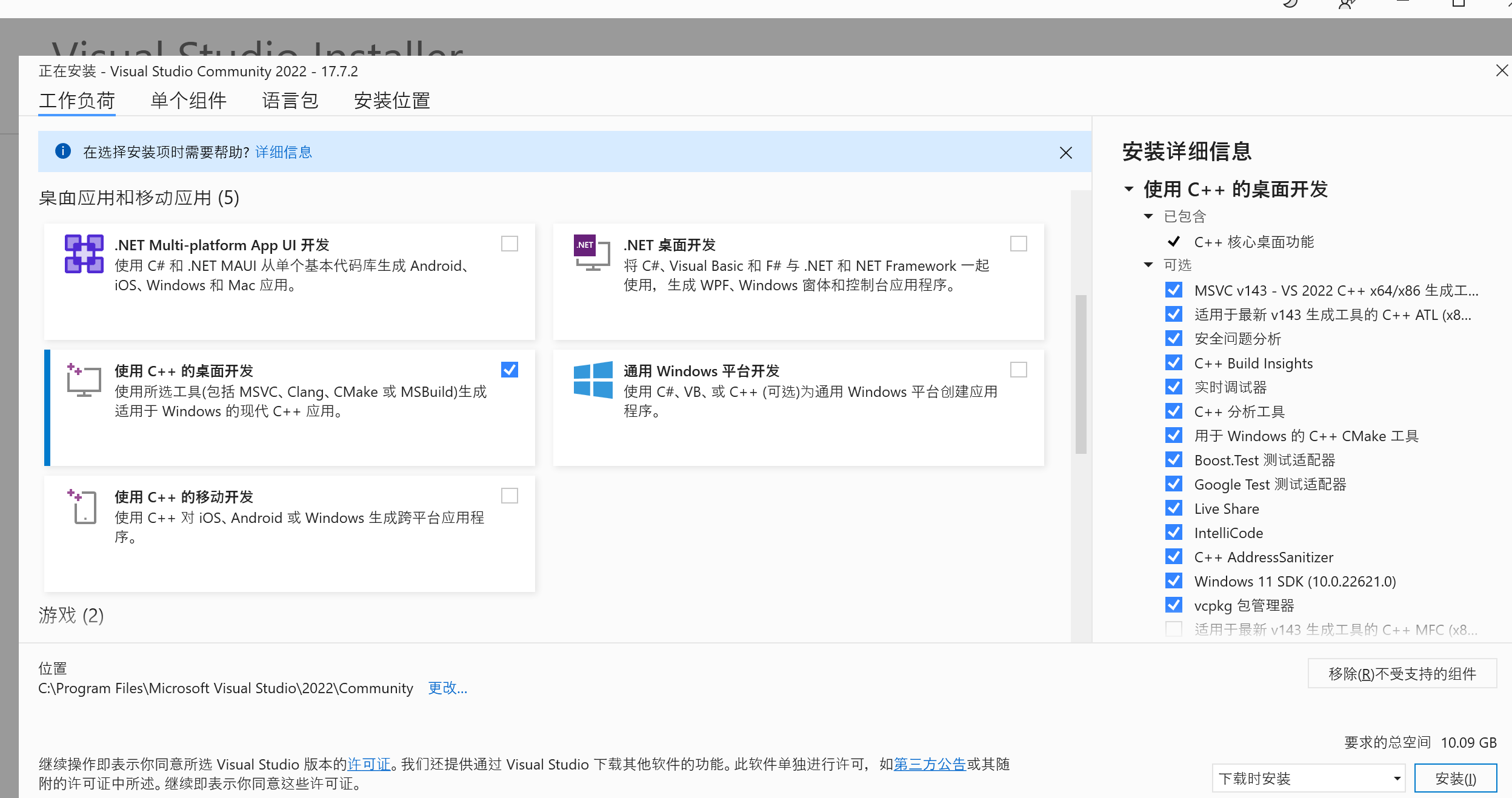The image size is (1512, 798).
Task: Click the .NET desktop development icon
Action: click(x=591, y=253)
